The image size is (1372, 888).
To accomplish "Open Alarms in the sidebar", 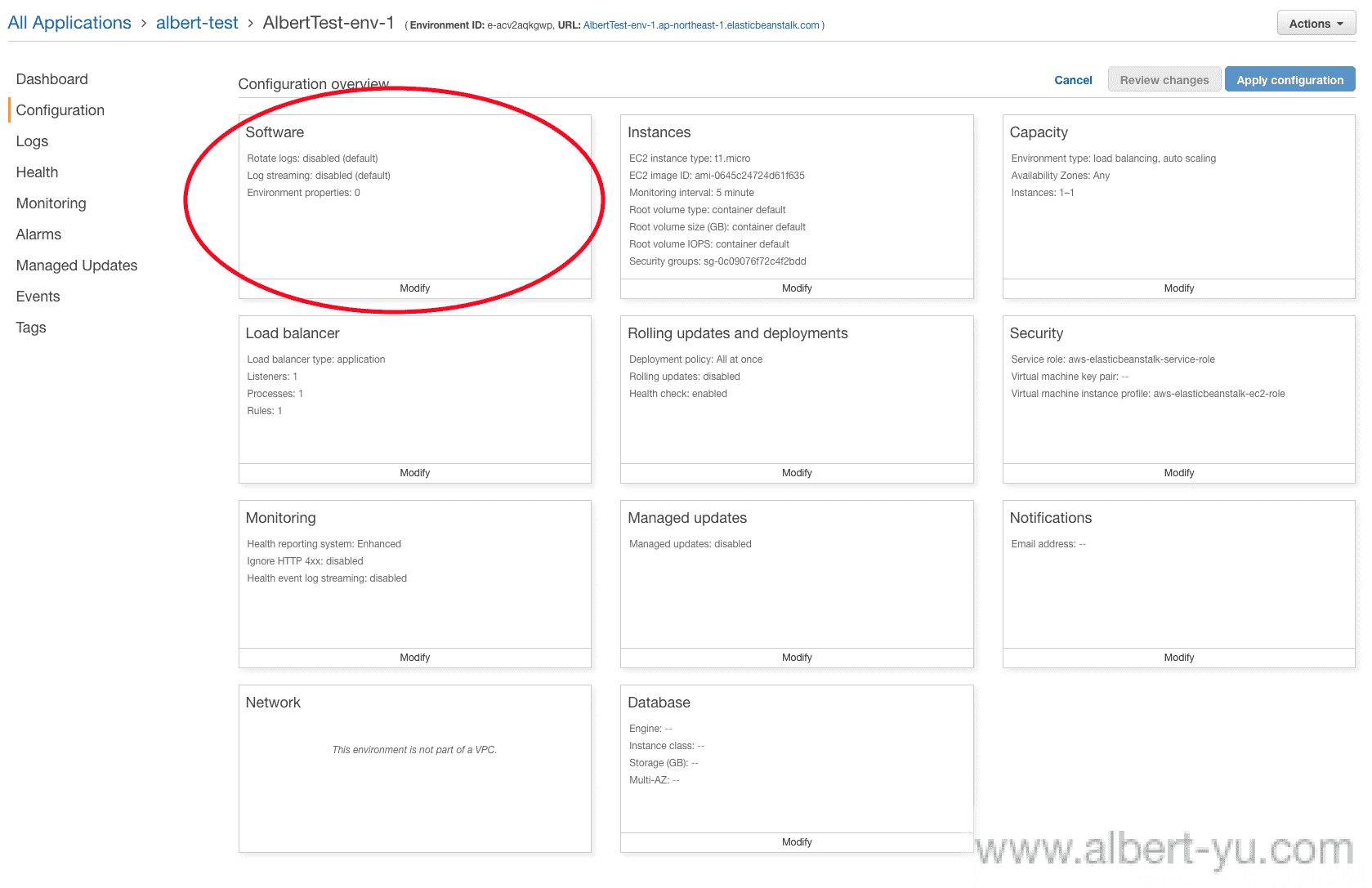I will (39, 234).
